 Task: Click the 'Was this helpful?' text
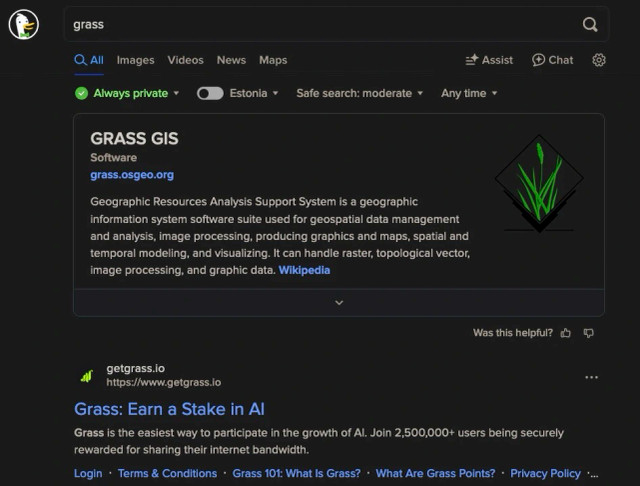(513, 333)
